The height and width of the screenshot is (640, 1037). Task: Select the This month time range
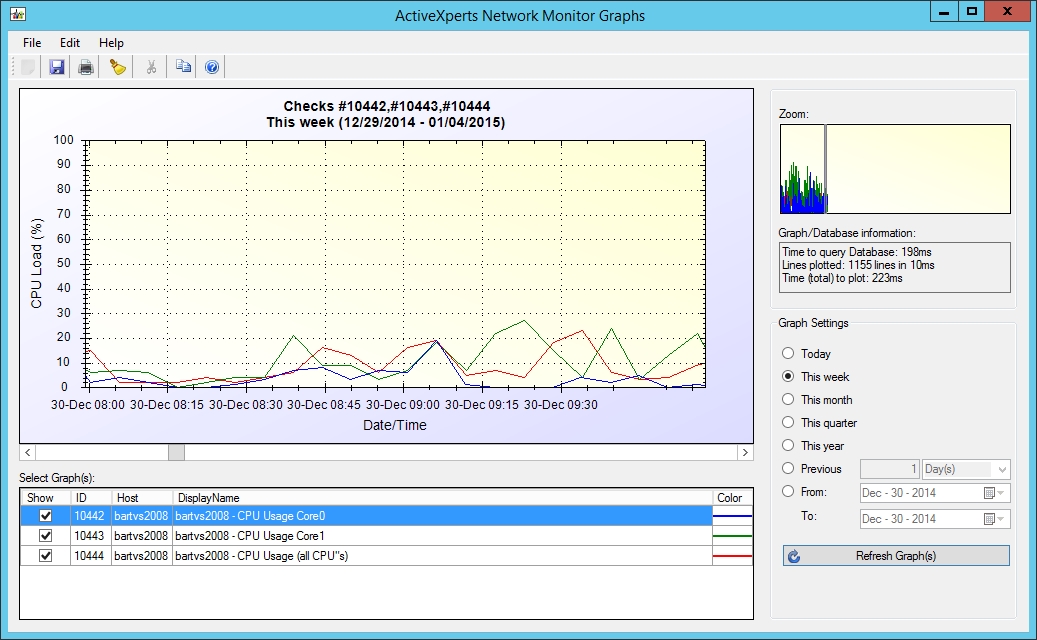[x=789, y=400]
